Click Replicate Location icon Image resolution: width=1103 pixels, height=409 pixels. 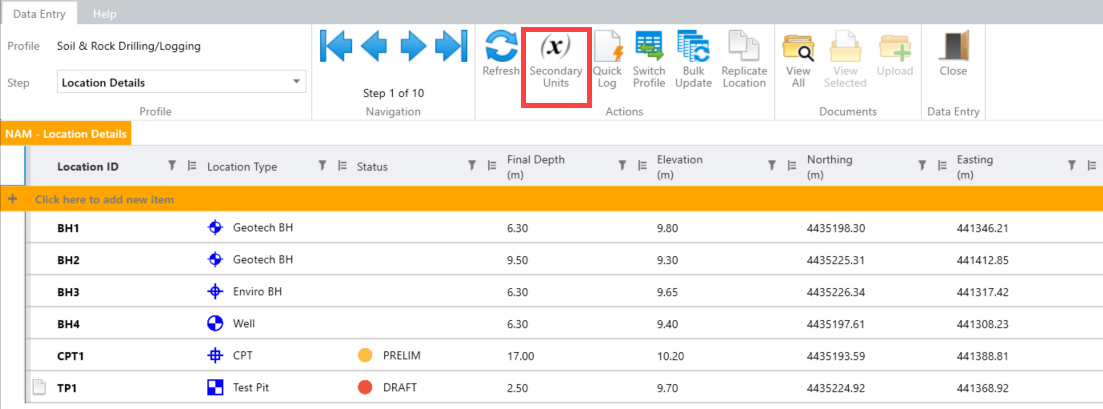[x=744, y=60]
